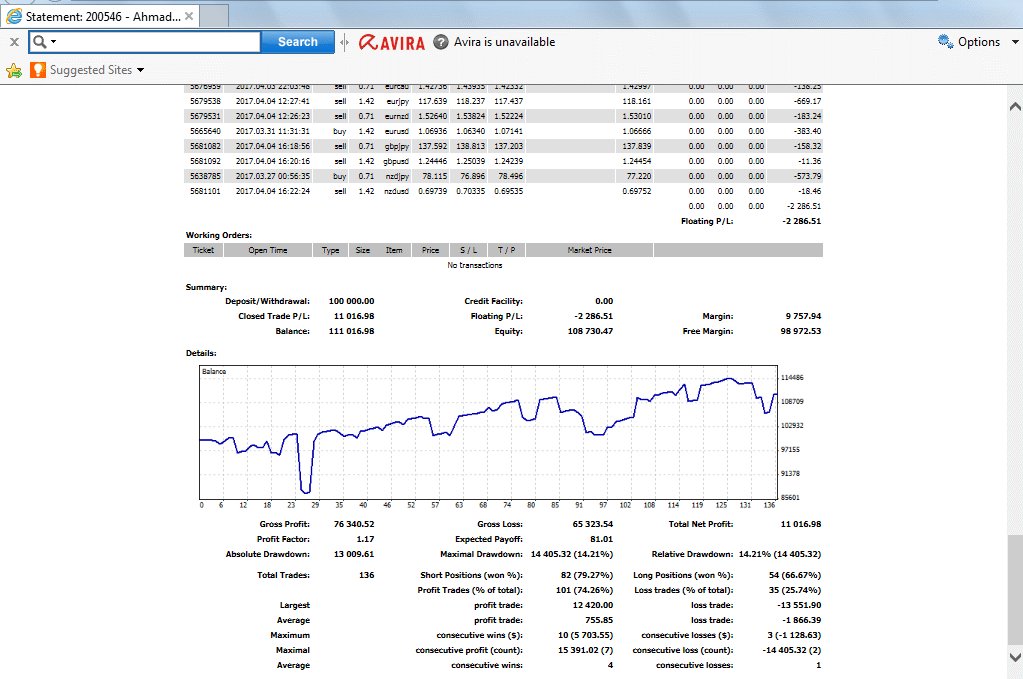Click the magnifier search icon in the toolbar
This screenshot has width=1023, height=679.
(x=40, y=42)
